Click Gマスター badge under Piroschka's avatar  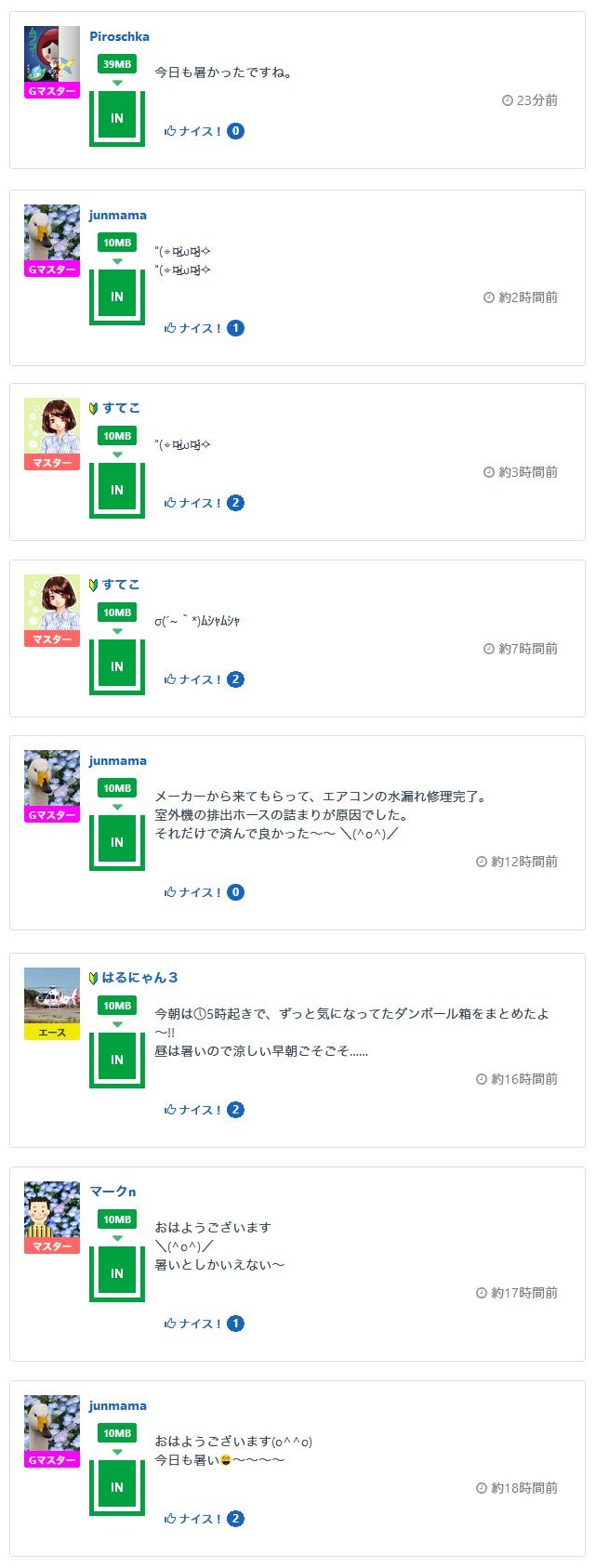[52, 91]
